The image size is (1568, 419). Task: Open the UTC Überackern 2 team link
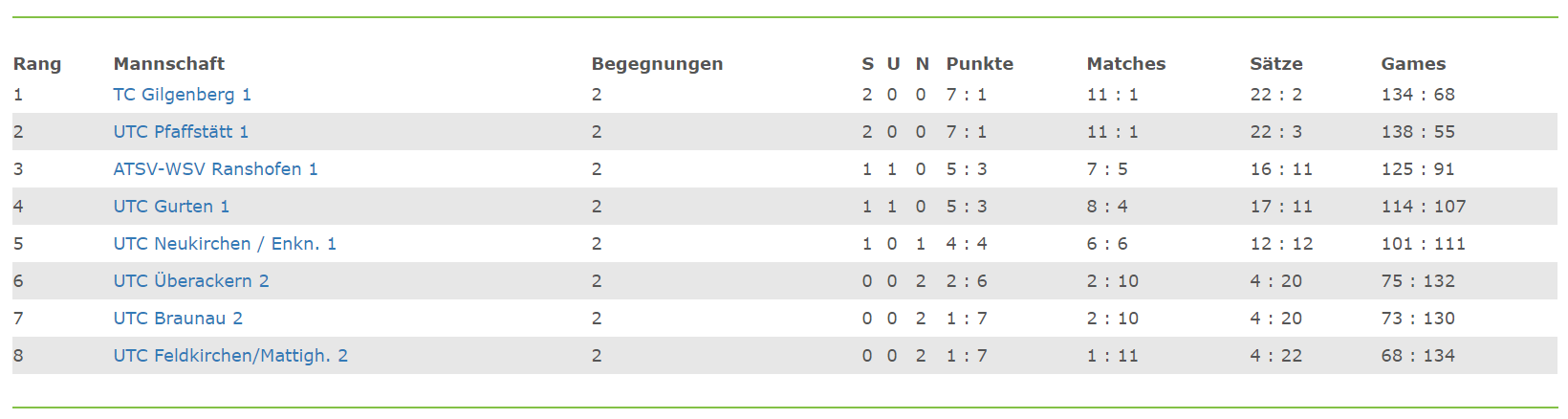coord(191,281)
